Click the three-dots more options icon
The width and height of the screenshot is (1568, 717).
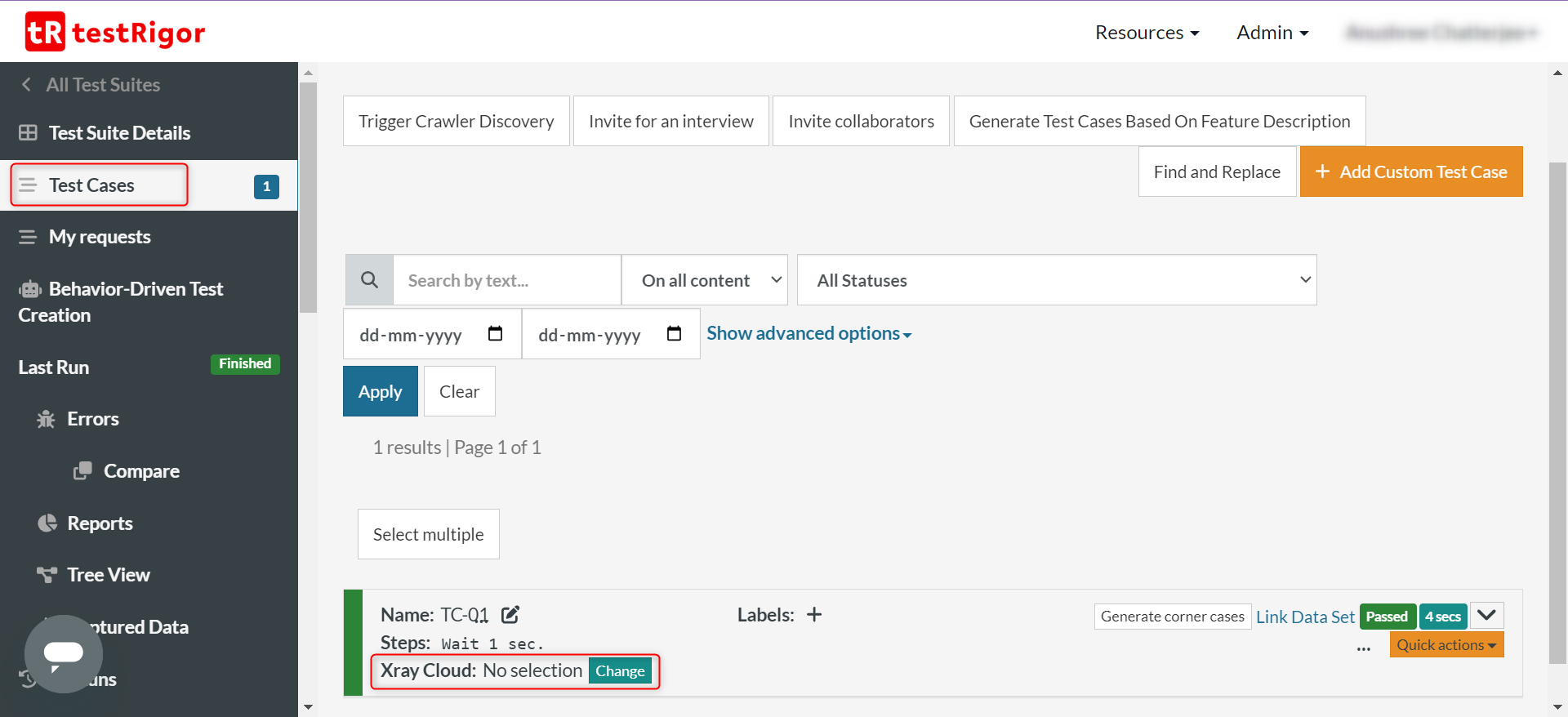pos(1363,648)
